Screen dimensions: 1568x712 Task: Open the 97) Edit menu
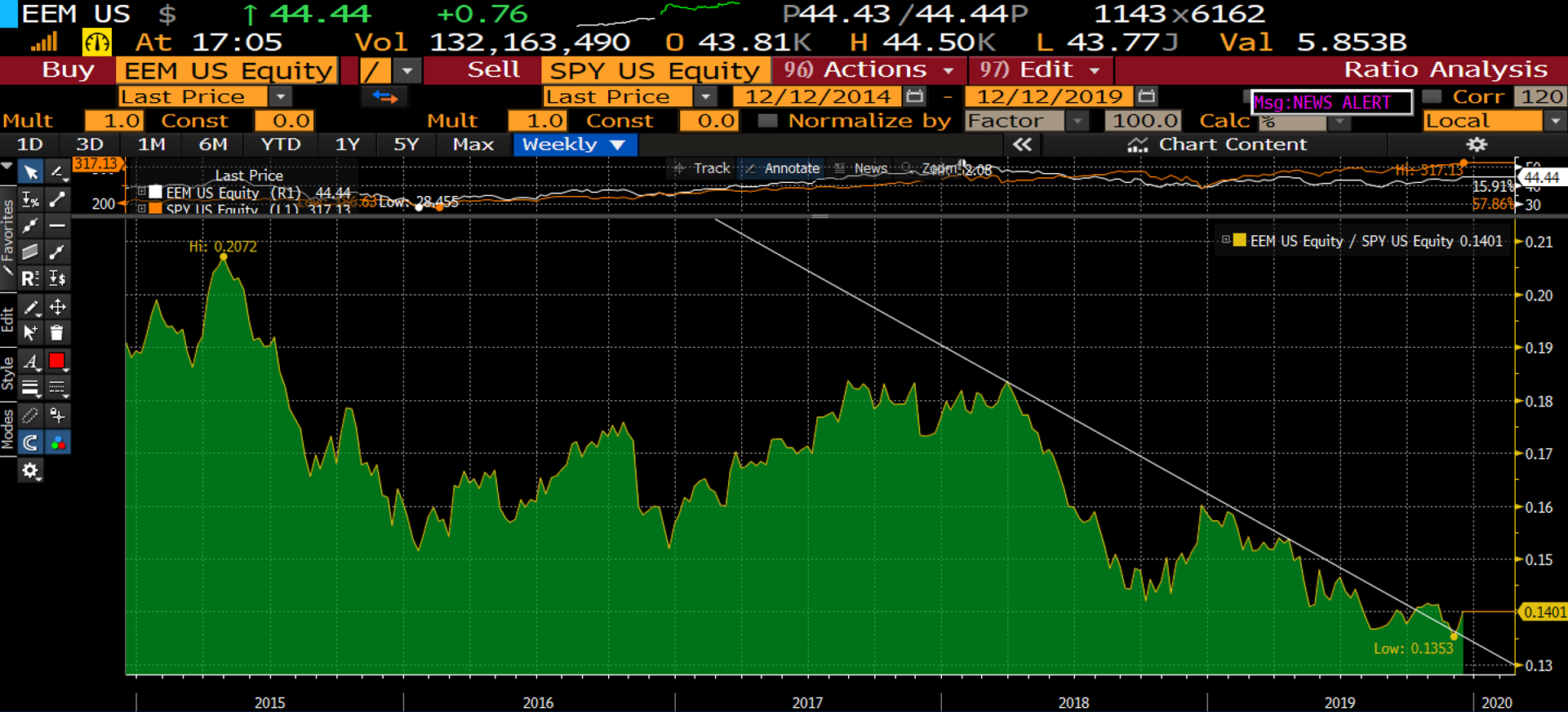(x=1040, y=70)
